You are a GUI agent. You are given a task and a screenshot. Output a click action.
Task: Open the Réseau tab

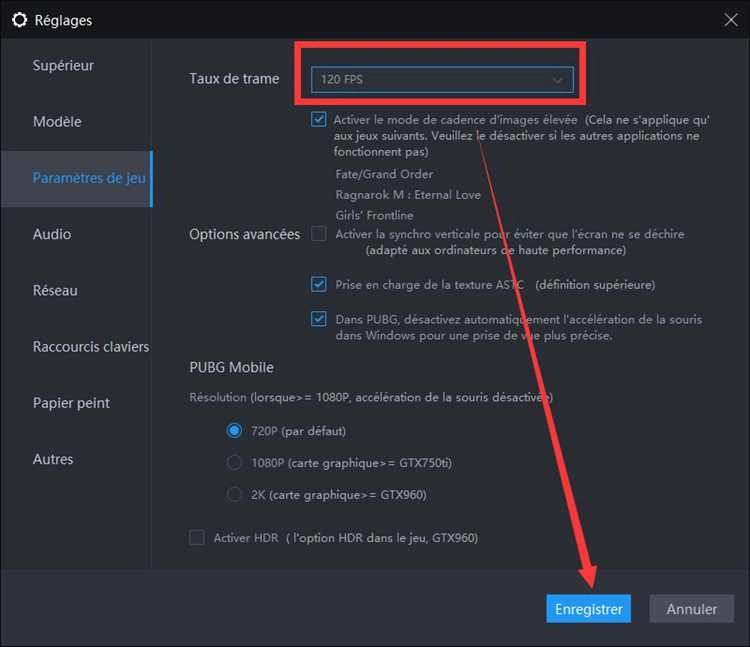coord(55,290)
